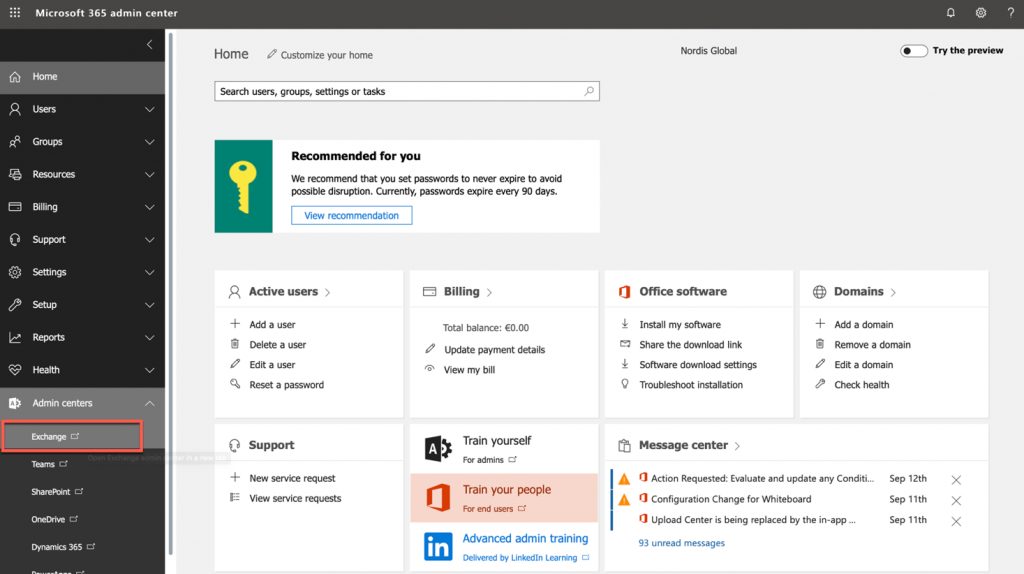
Task: Click the plus icon by New service request
Action: (x=235, y=477)
